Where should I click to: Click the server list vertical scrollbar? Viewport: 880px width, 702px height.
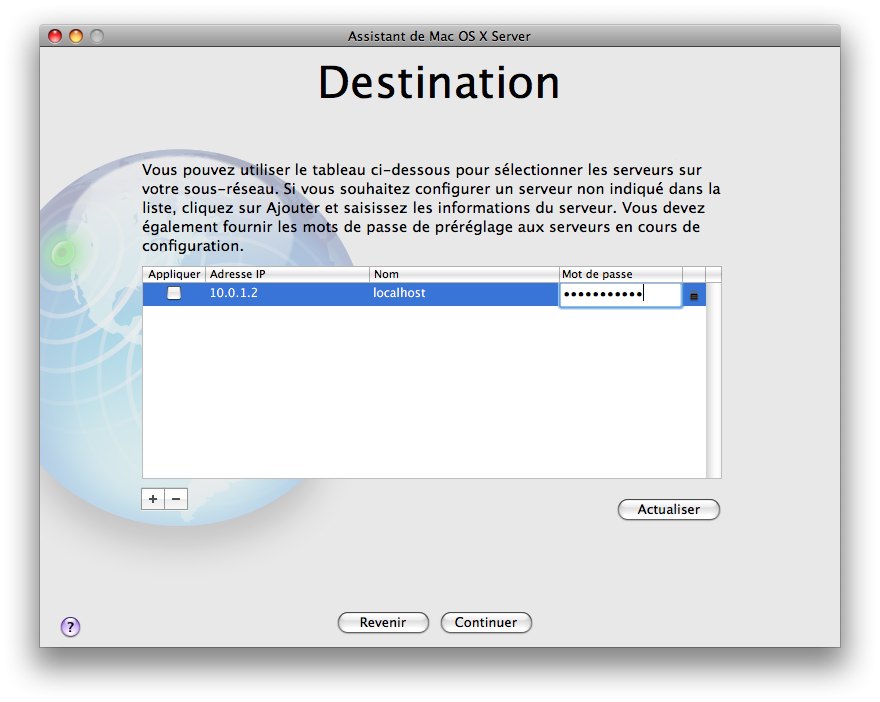pyautogui.click(x=713, y=379)
